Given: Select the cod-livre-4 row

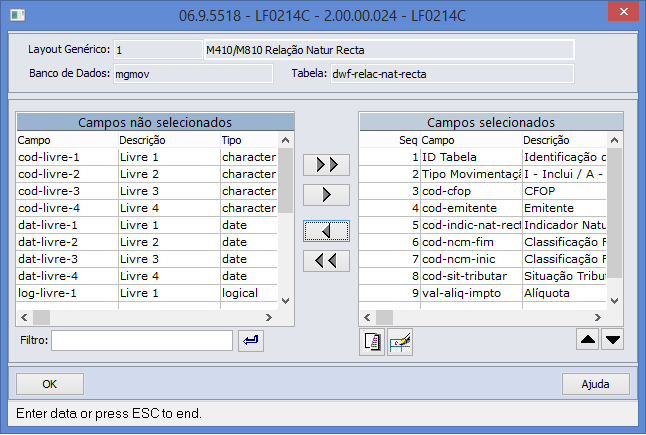Looking at the screenshot, I should click(x=147, y=208).
